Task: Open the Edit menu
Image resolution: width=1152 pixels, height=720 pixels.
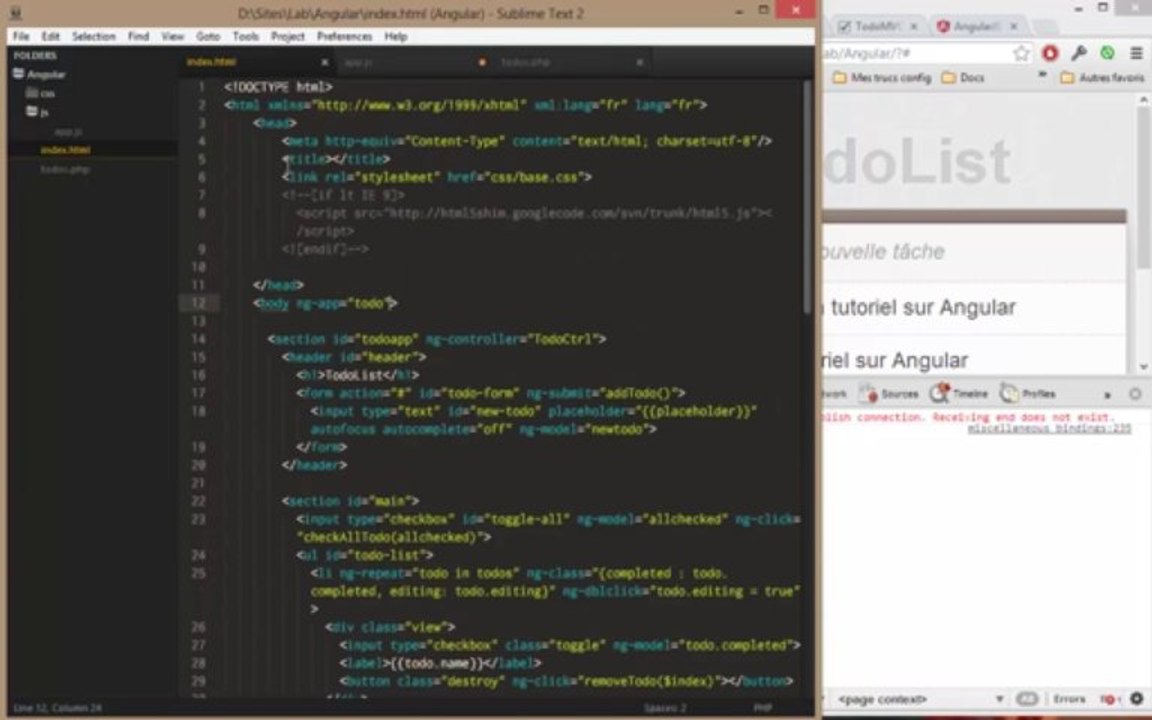Action: [51, 36]
